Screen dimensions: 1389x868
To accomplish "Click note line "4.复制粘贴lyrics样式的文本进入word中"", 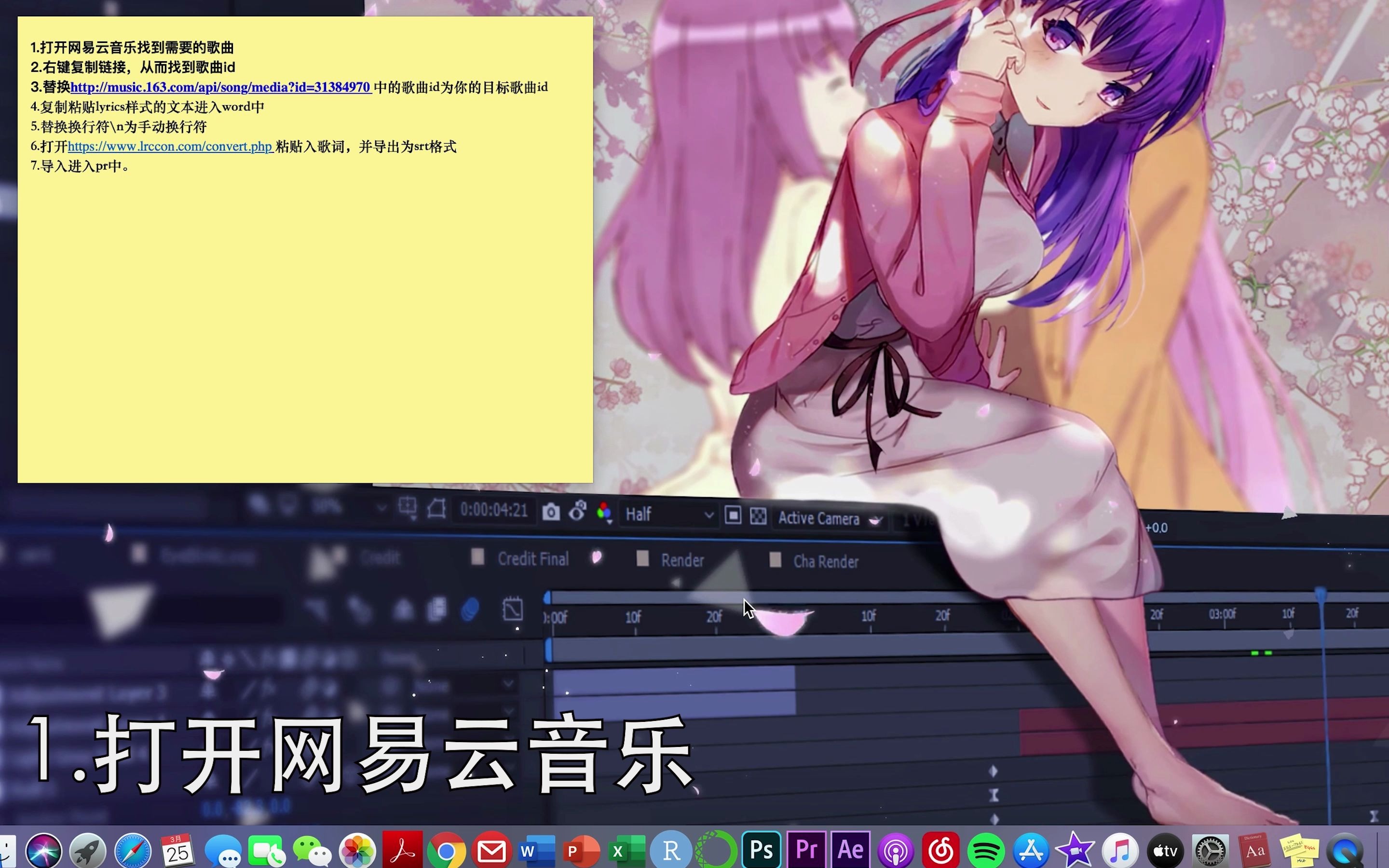I will click(148, 107).
